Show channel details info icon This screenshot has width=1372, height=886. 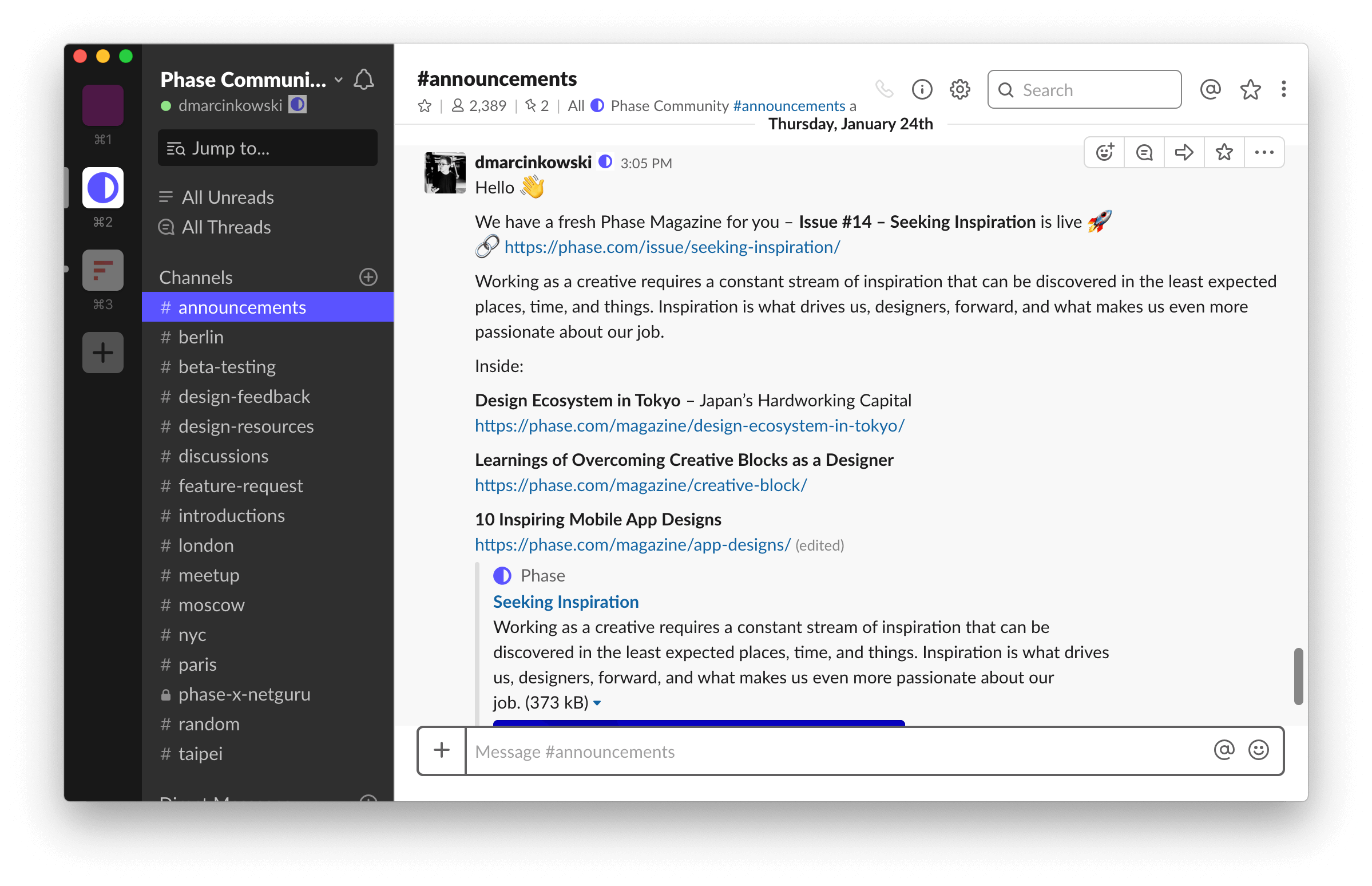[922, 89]
